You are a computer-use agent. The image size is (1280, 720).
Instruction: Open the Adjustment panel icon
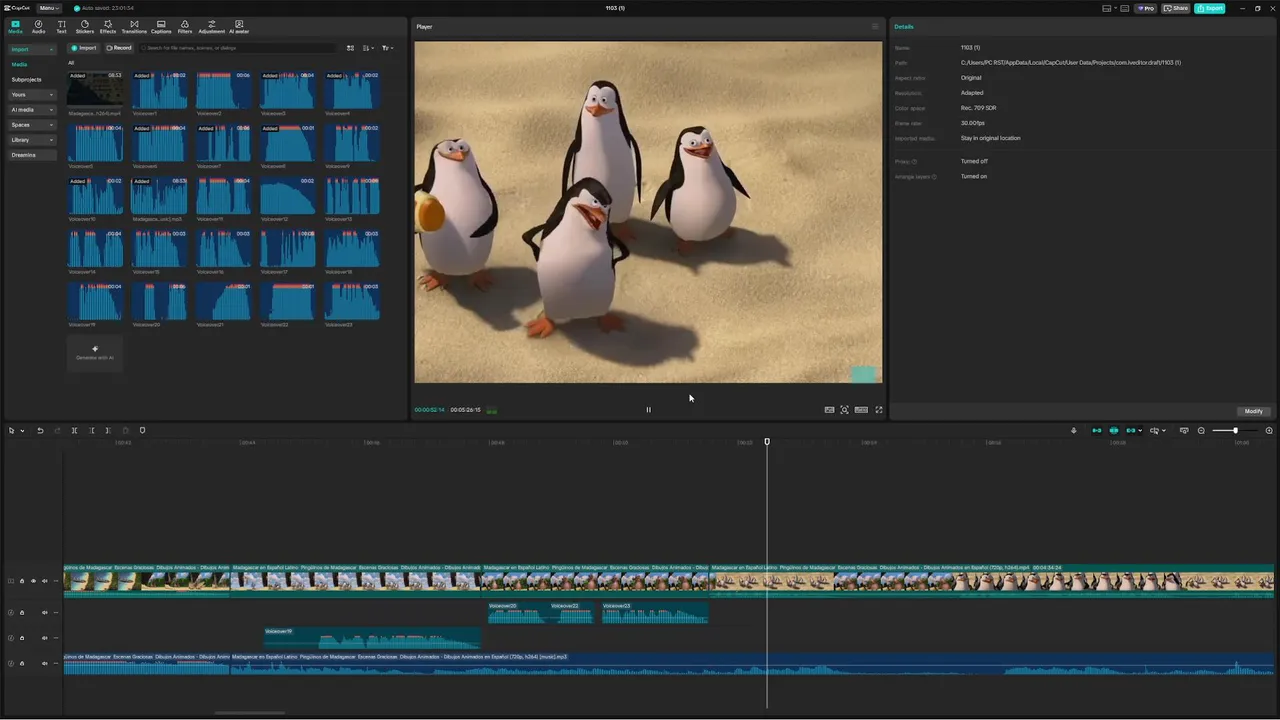pyautogui.click(x=211, y=26)
